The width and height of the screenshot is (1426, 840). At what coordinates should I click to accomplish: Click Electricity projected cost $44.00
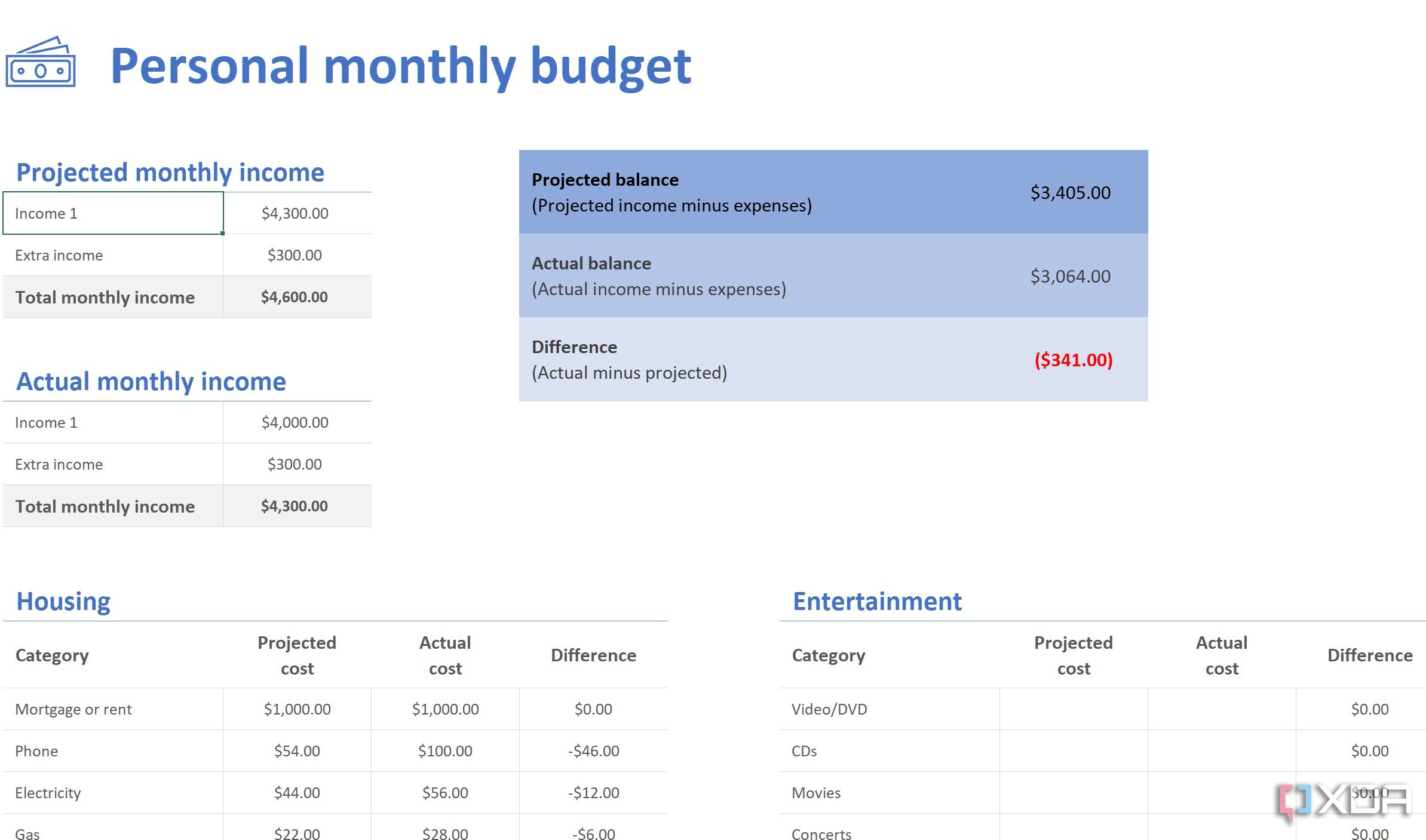click(x=297, y=793)
